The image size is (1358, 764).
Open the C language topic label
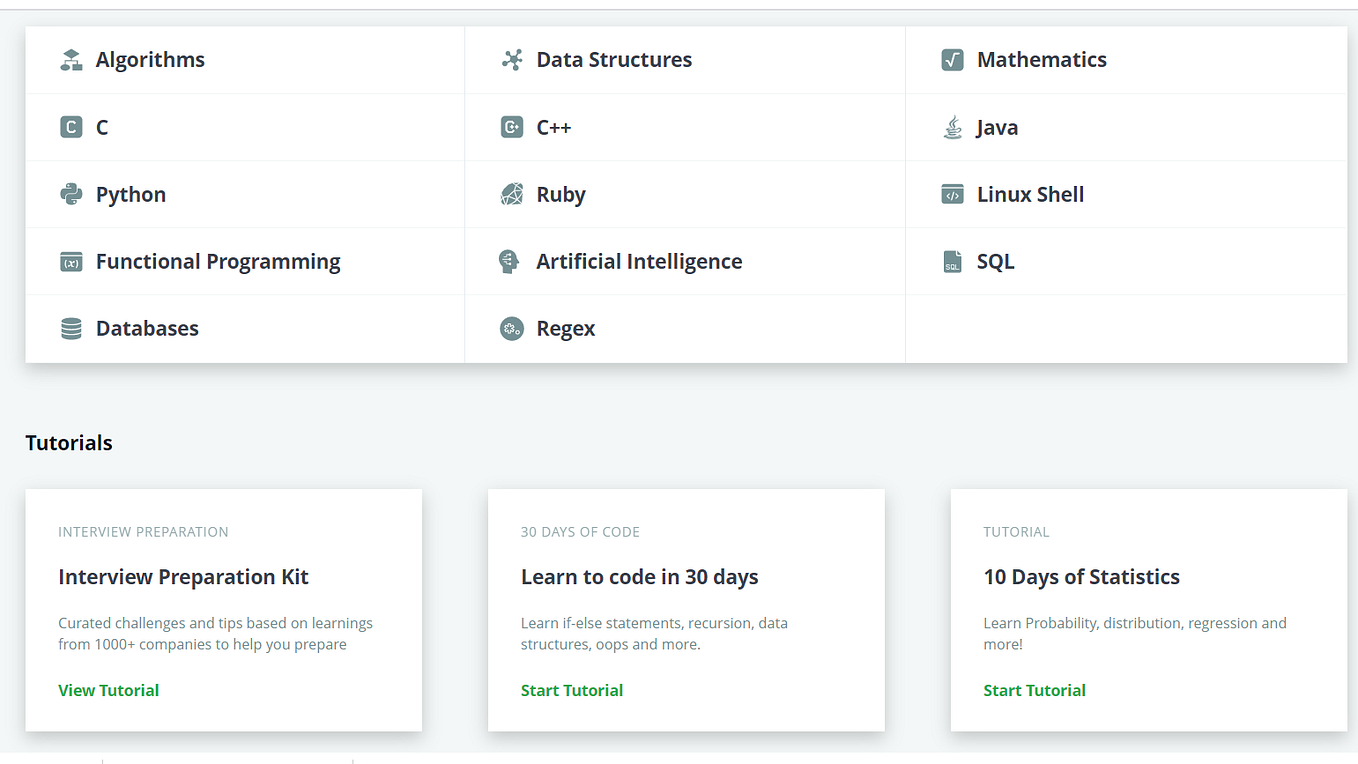(x=102, y=128)
